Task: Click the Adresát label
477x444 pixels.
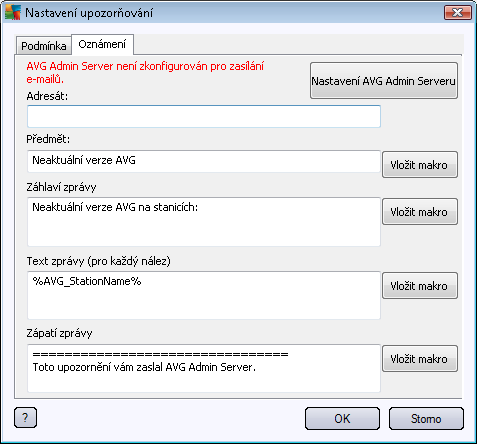Action: click(47, 96)
